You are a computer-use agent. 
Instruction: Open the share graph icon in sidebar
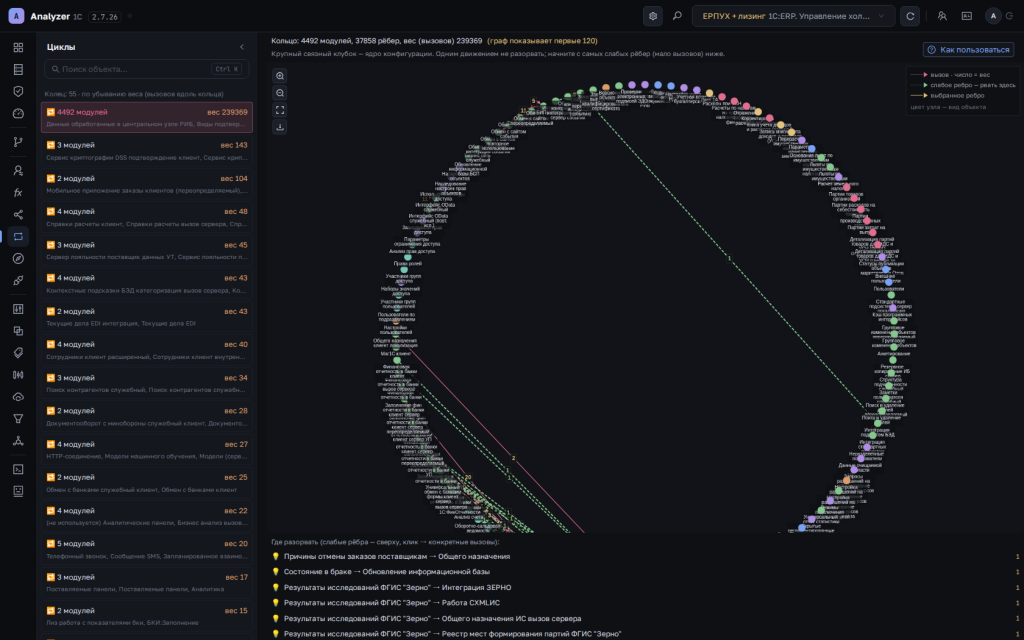(x=18, y=215)
